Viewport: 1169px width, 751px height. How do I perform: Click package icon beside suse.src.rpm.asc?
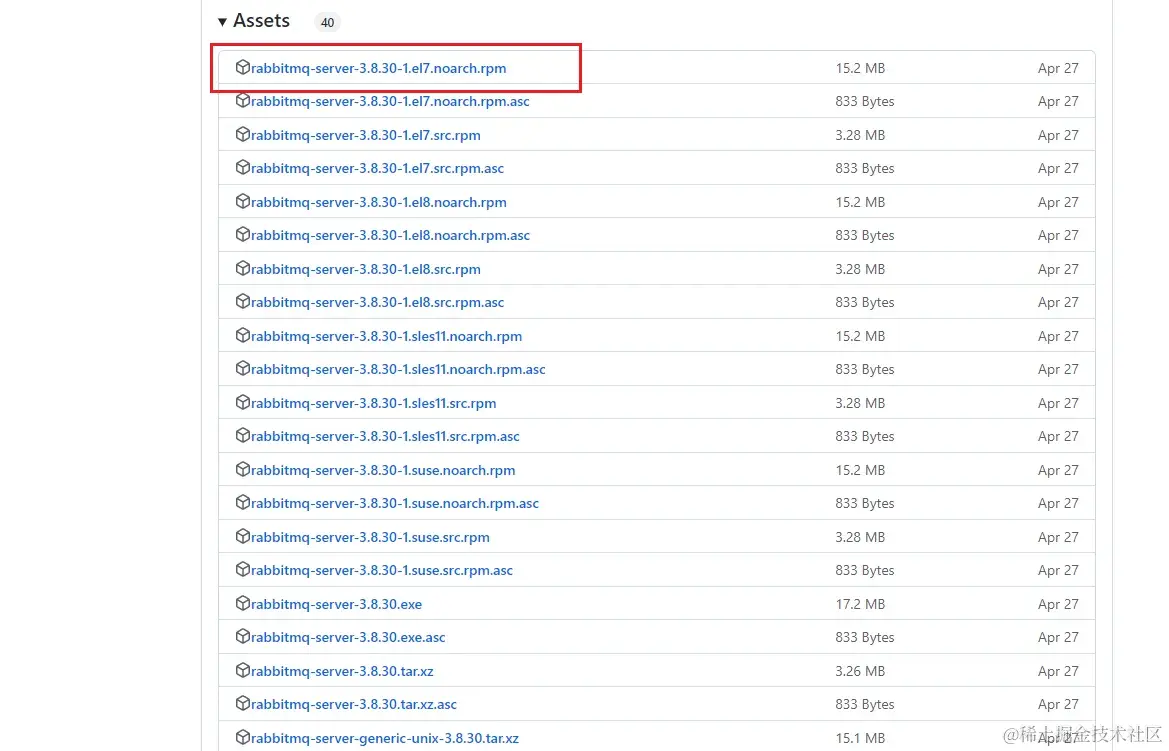(x=242, y=569)
